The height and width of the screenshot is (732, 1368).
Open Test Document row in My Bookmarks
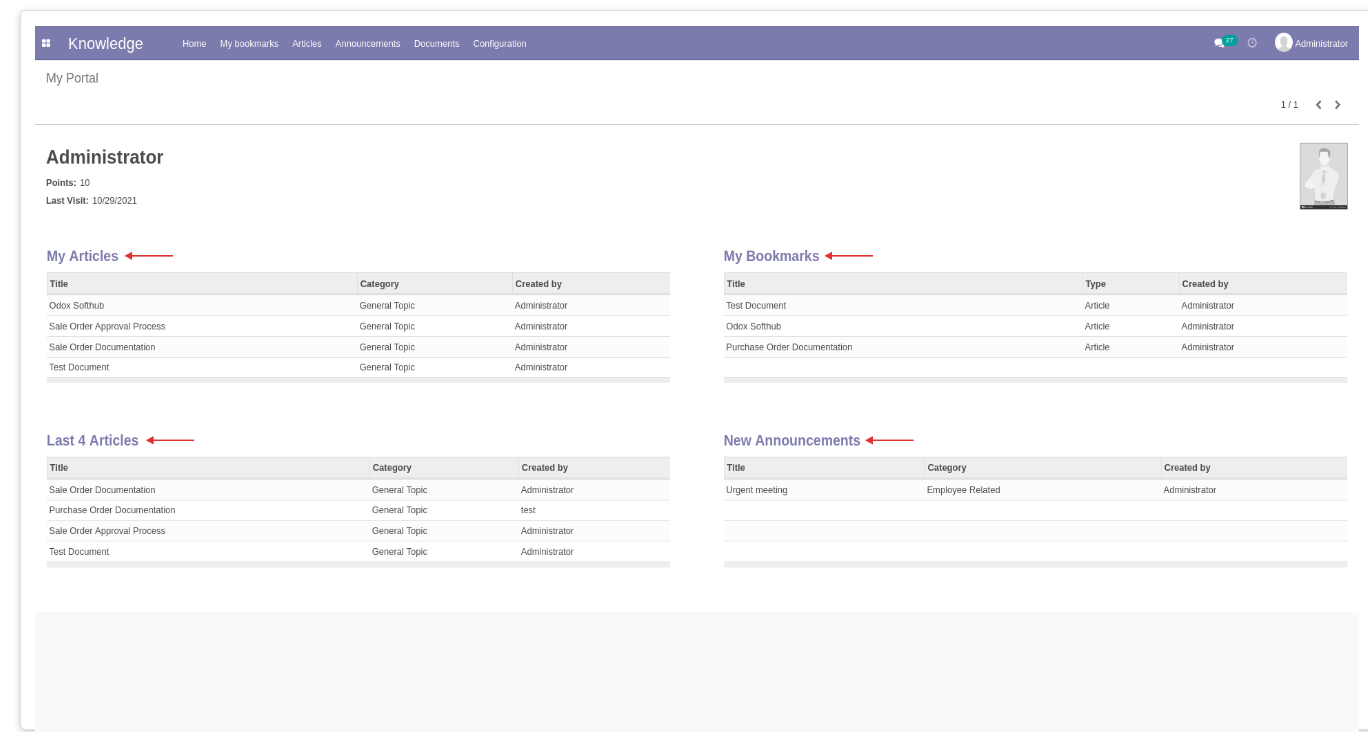click(x=1035, y=305)
